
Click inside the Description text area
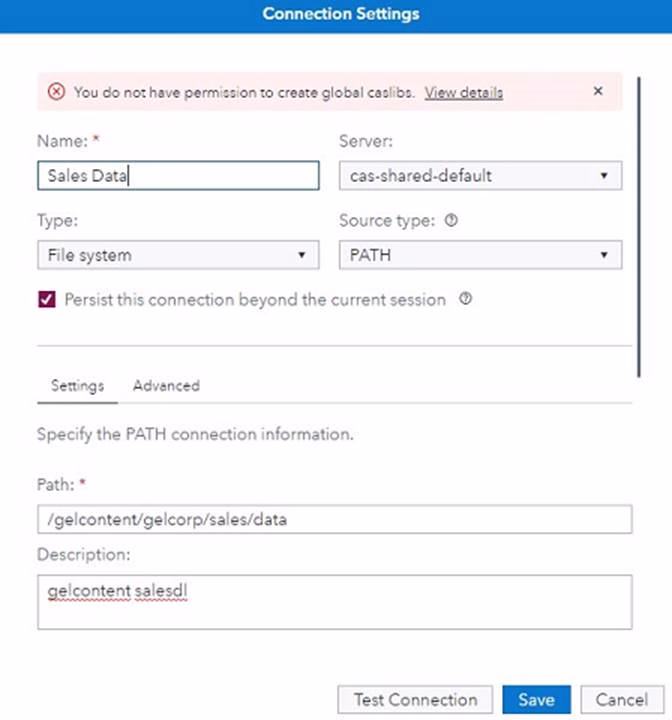[334, 602]
